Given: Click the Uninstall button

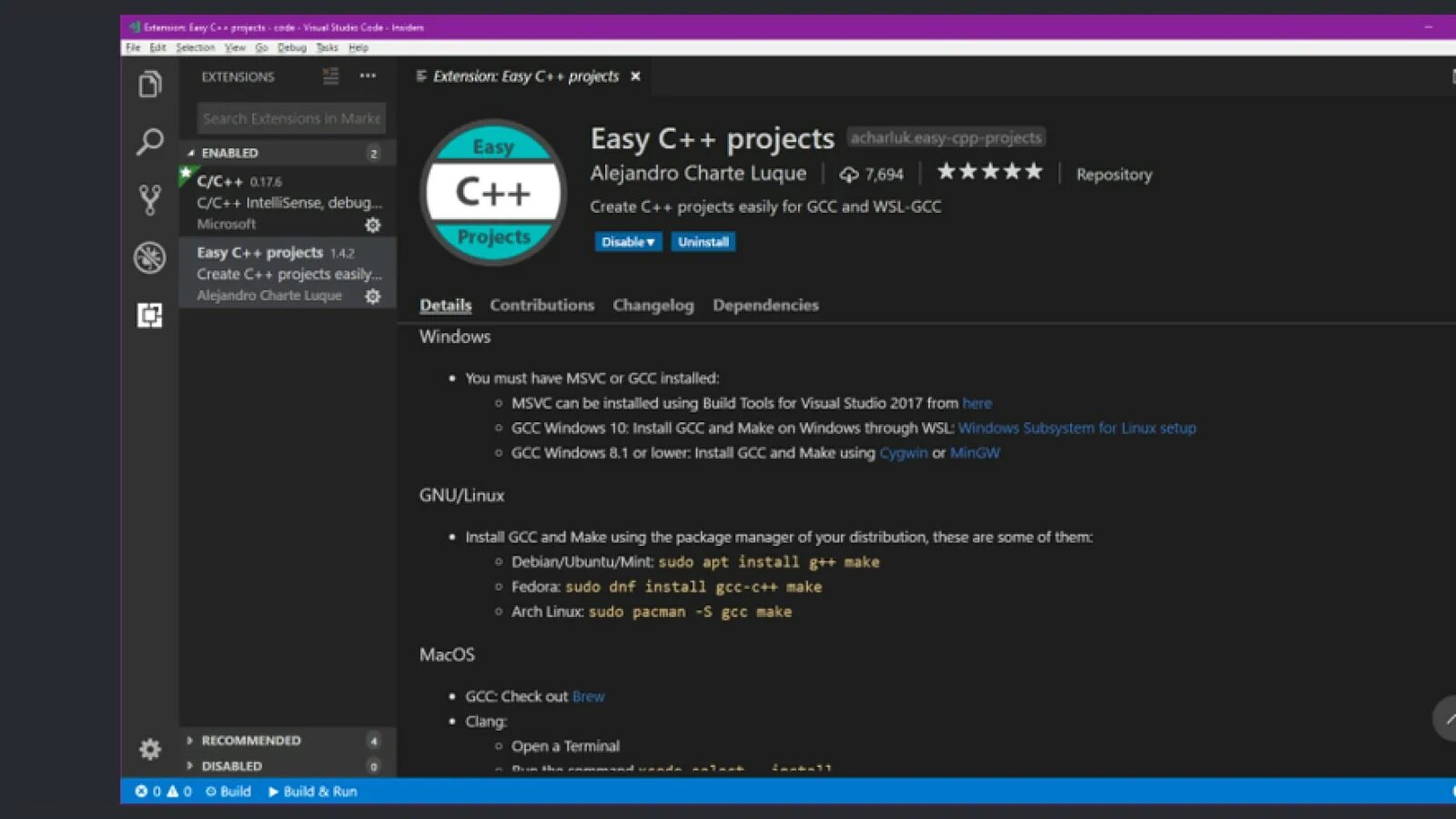Looking at the screenshot, I should (703, 242).
